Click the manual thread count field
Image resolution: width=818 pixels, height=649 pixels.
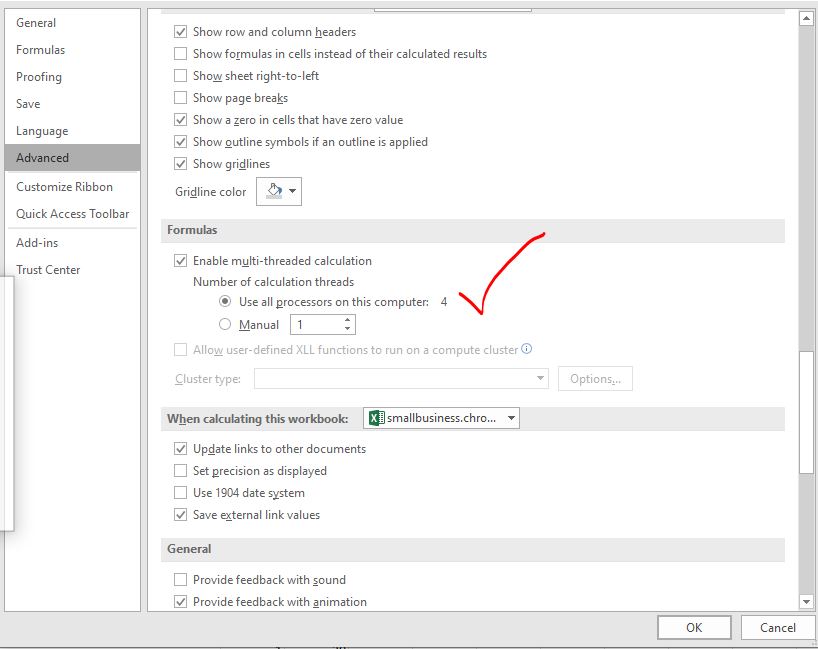316,324
